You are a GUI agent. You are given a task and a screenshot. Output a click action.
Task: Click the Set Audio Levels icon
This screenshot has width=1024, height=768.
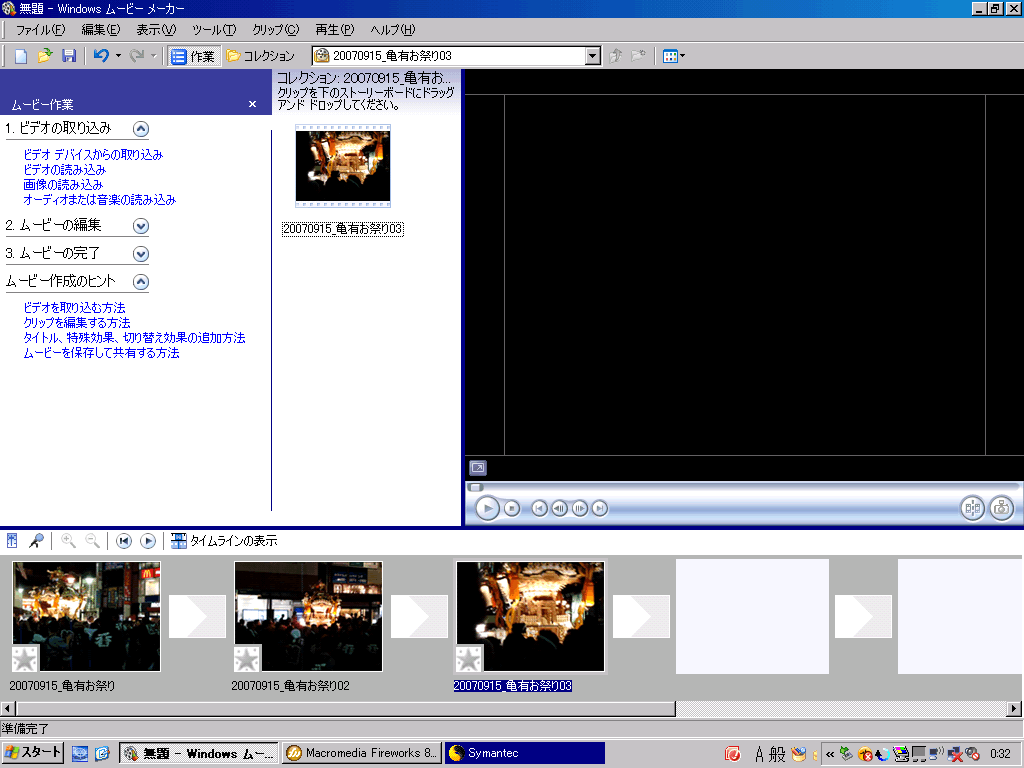[12, 541]
